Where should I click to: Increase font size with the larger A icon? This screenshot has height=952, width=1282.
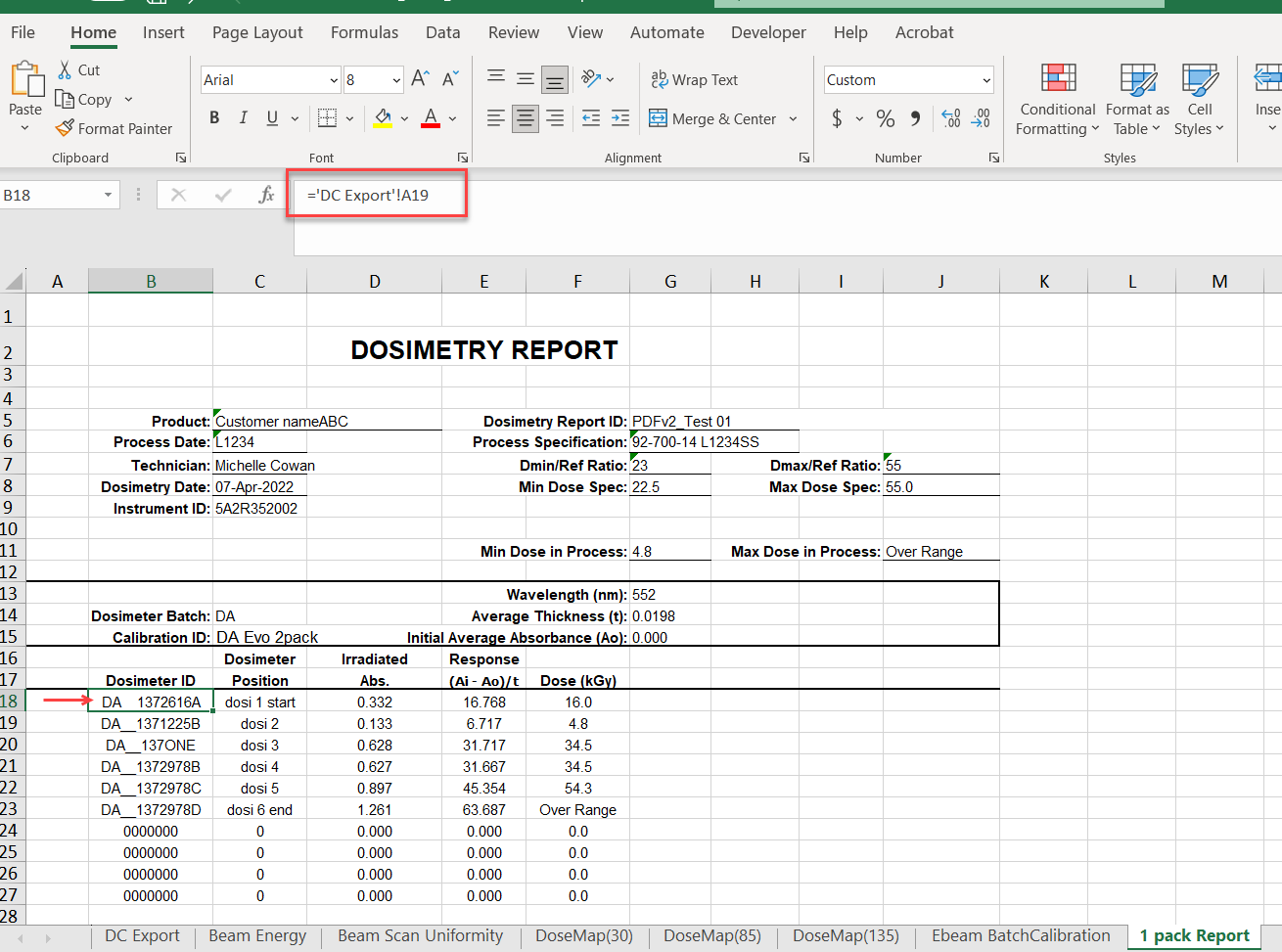(420, 79)
